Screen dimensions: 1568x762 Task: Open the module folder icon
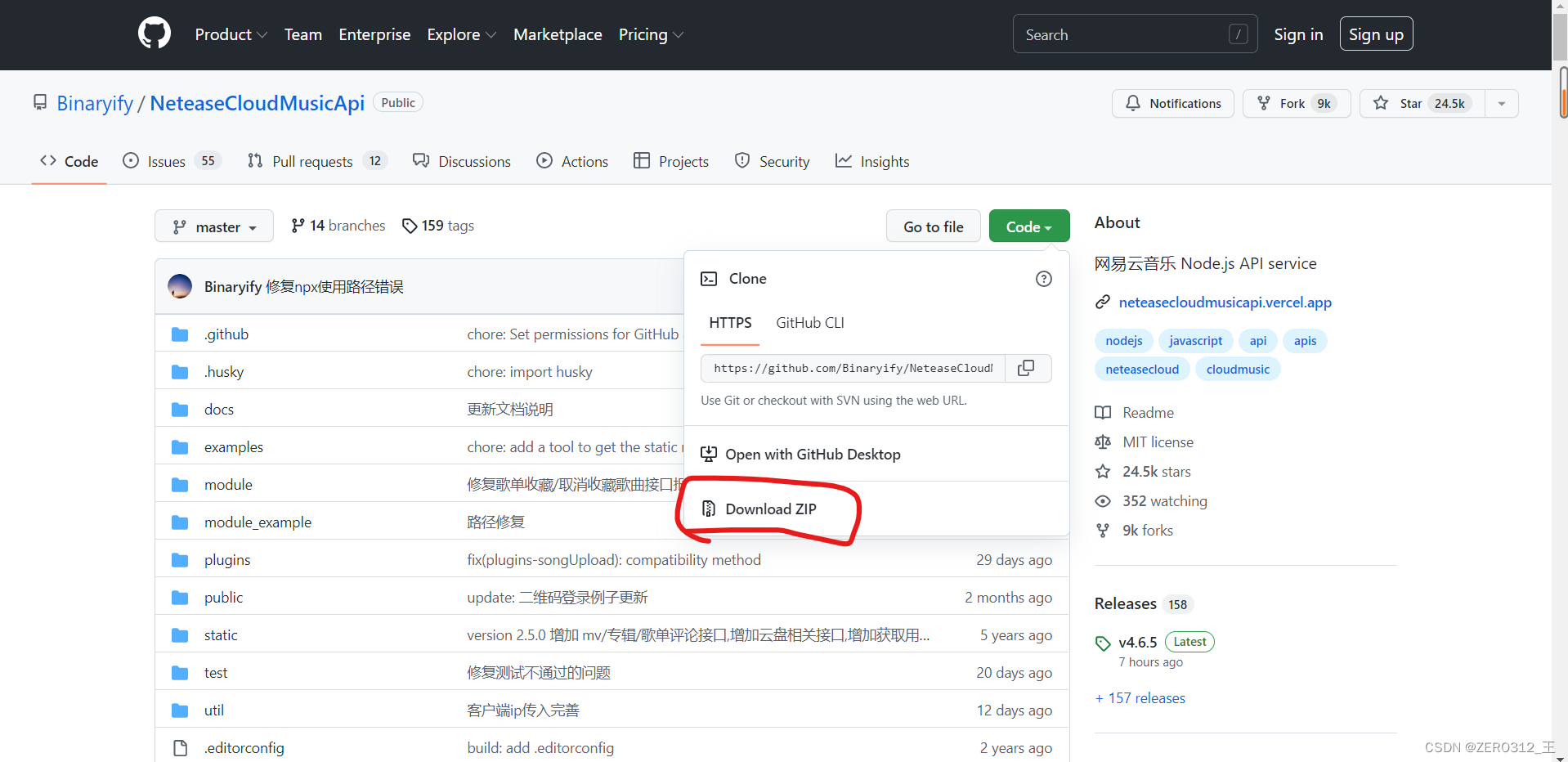[180, 485]
